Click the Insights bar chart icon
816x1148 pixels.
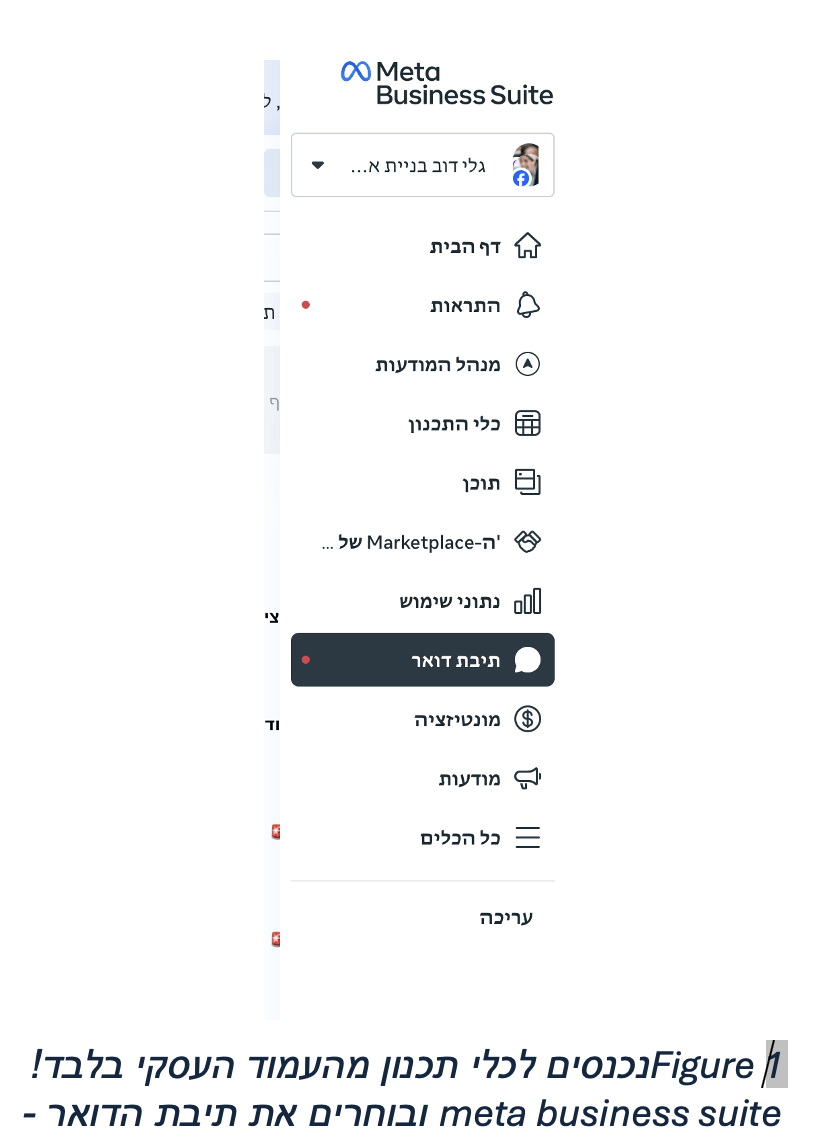(x=527, y=601)
